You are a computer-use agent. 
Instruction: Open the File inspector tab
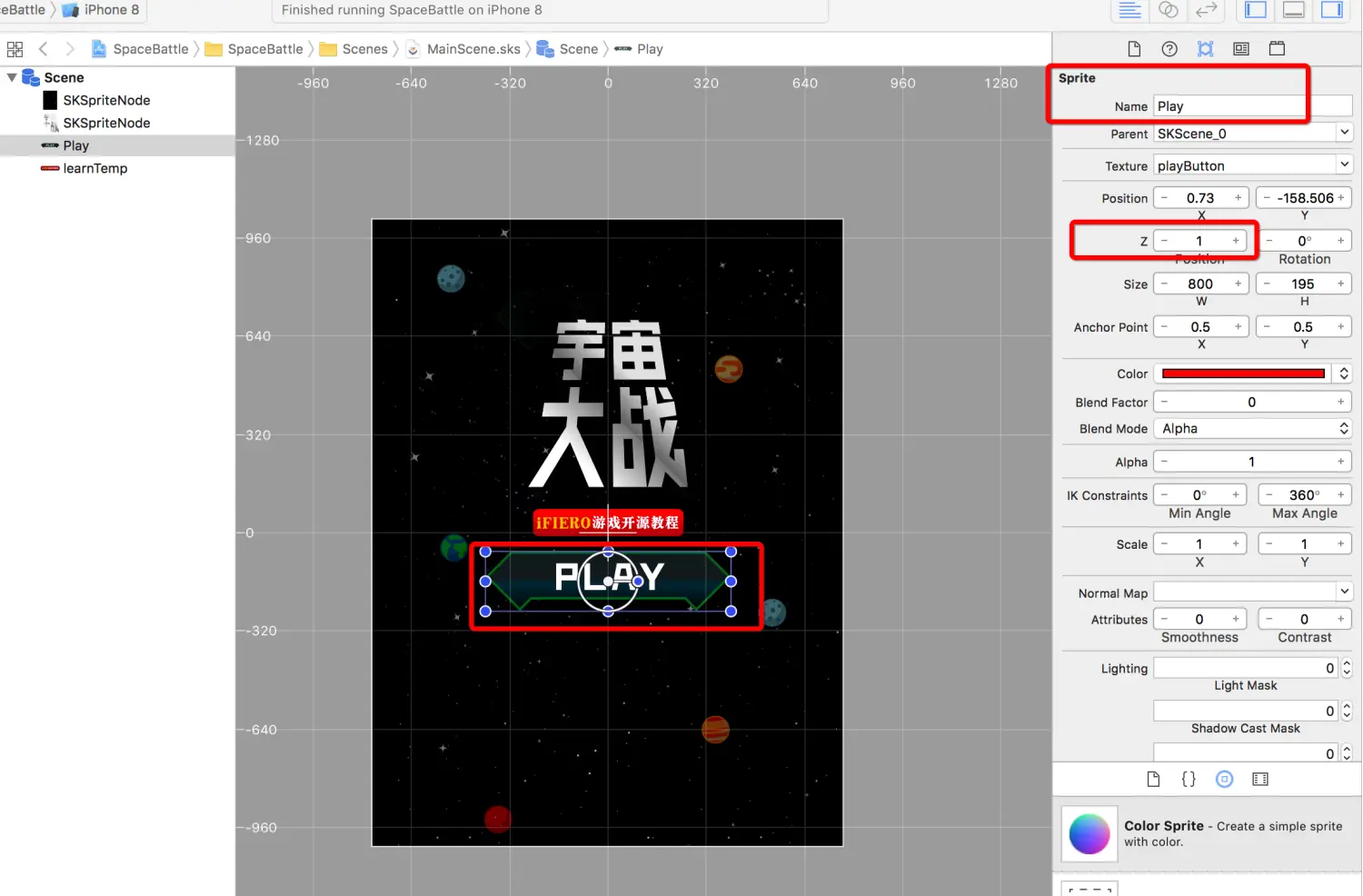point(1134,49)
